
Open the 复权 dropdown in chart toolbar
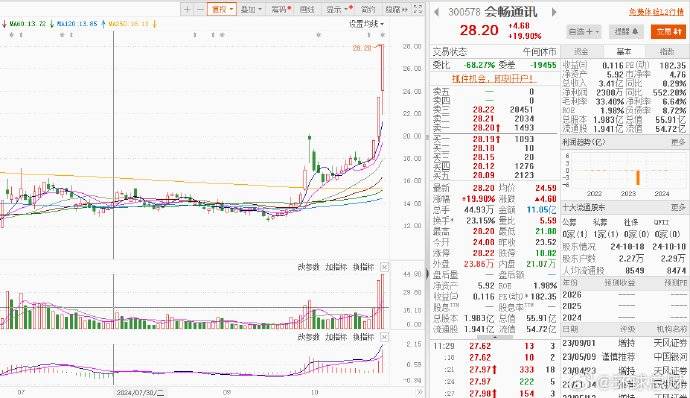(222, 9)
